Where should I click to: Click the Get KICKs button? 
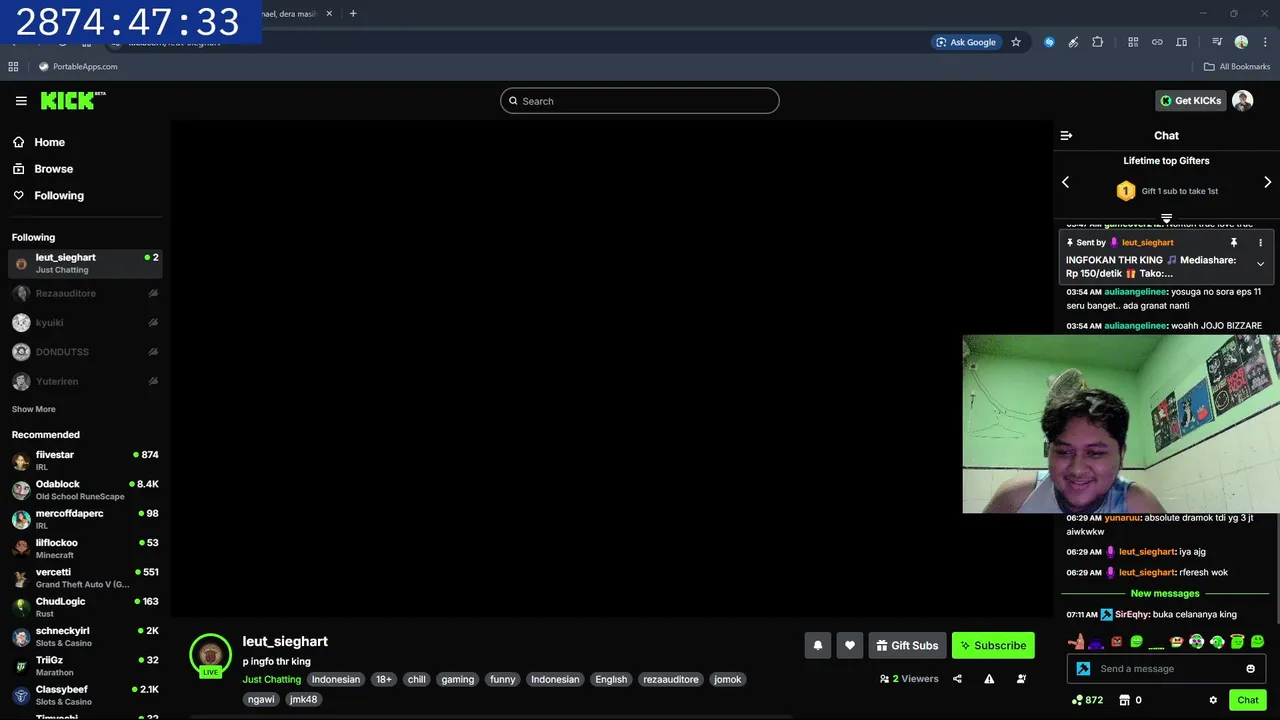1190,100
